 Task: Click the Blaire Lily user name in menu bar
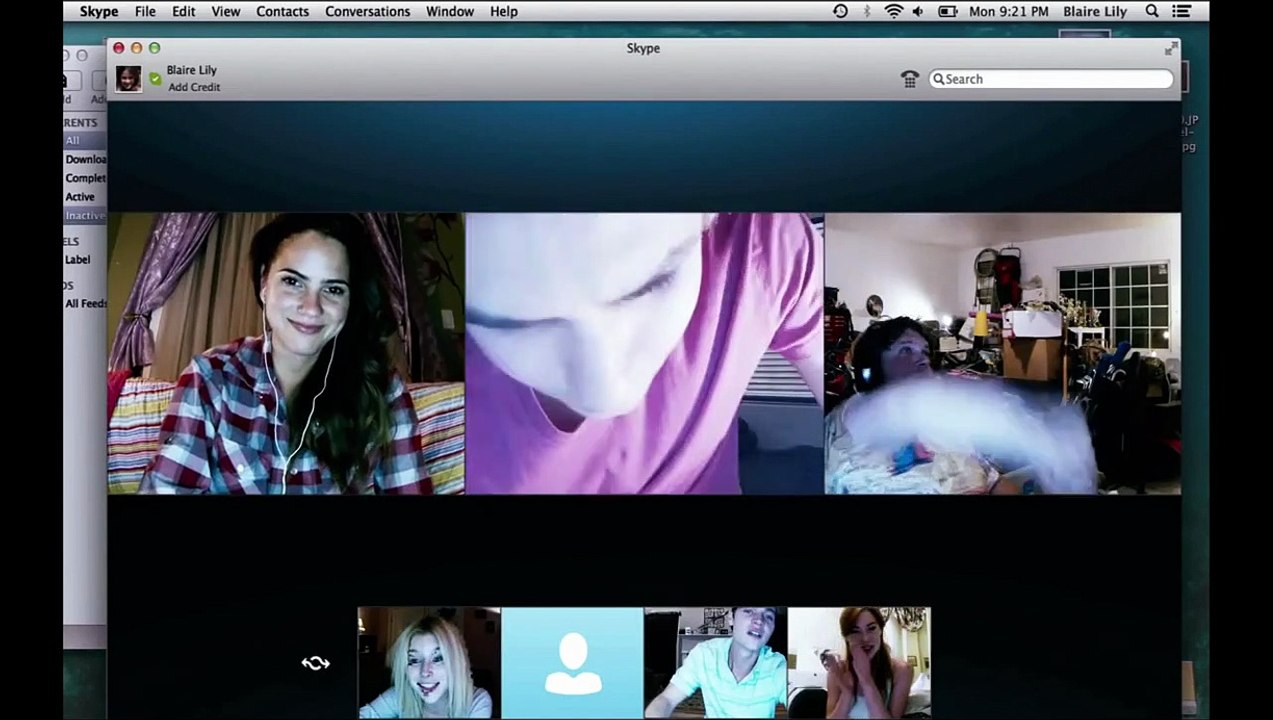pos(1094,11)
